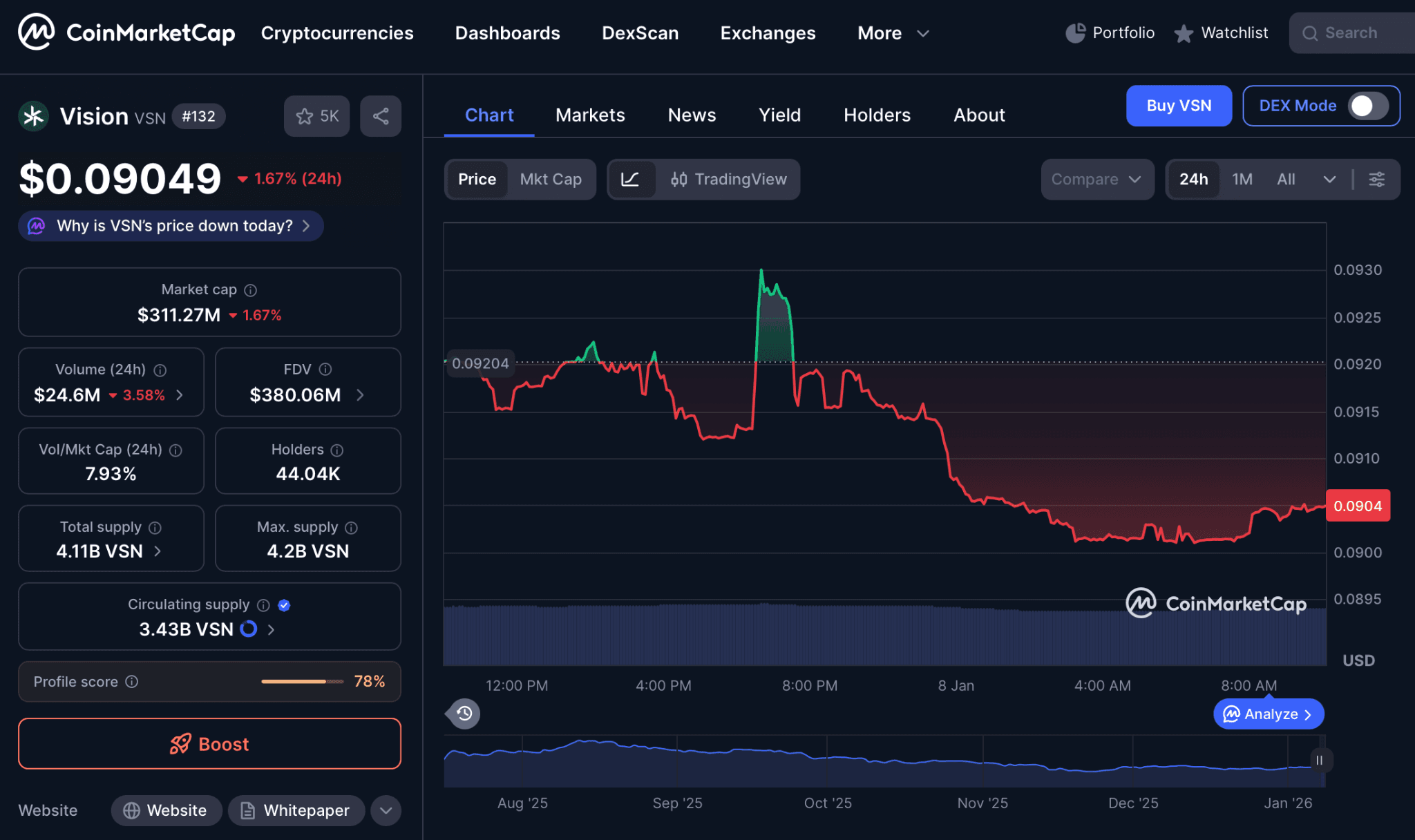Switch chart to Mkt Cap view
1415x840 pixels.
550,180
